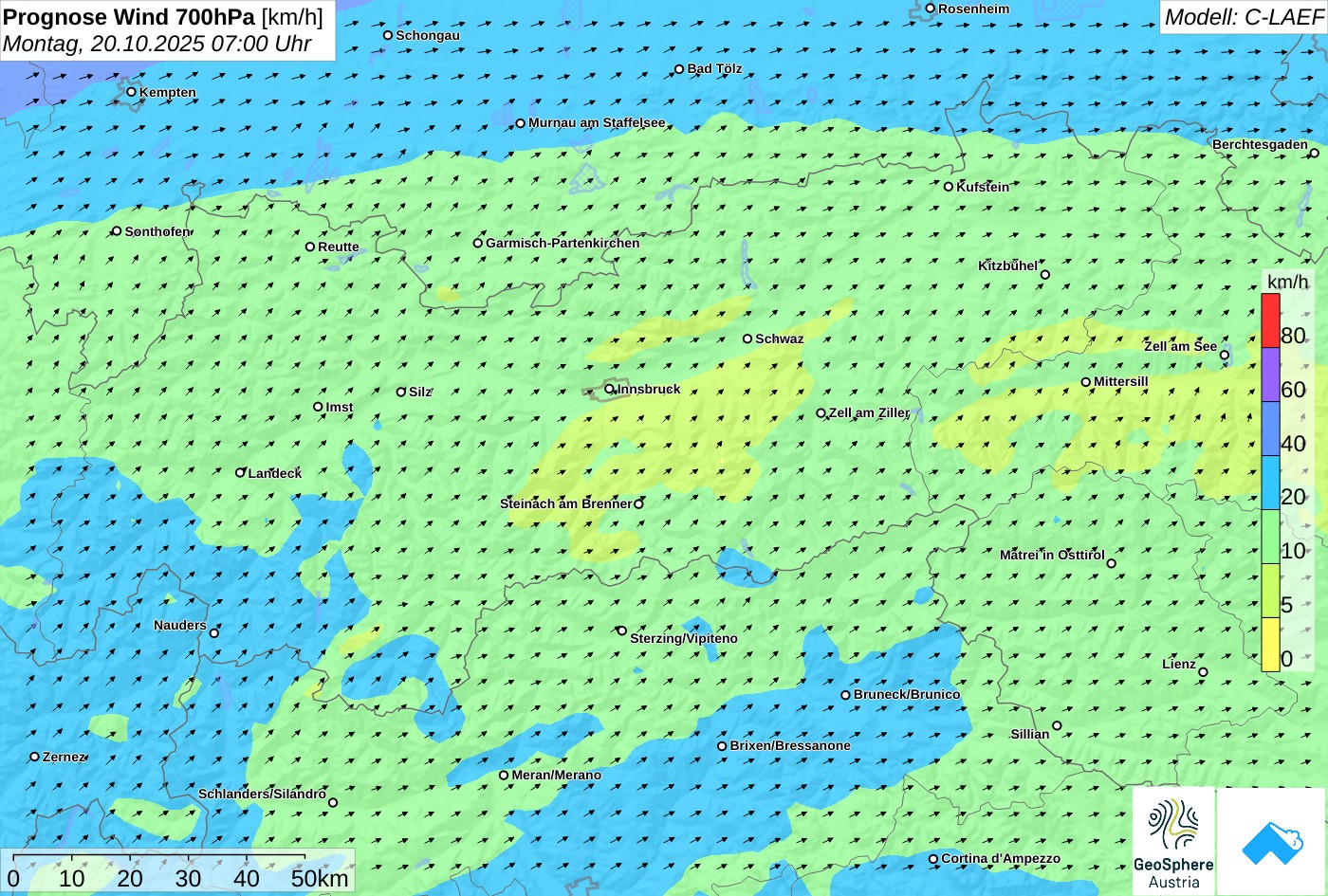Click the Imst city label
Screen dimensions: 1328x896
click(x=340, y=407)
